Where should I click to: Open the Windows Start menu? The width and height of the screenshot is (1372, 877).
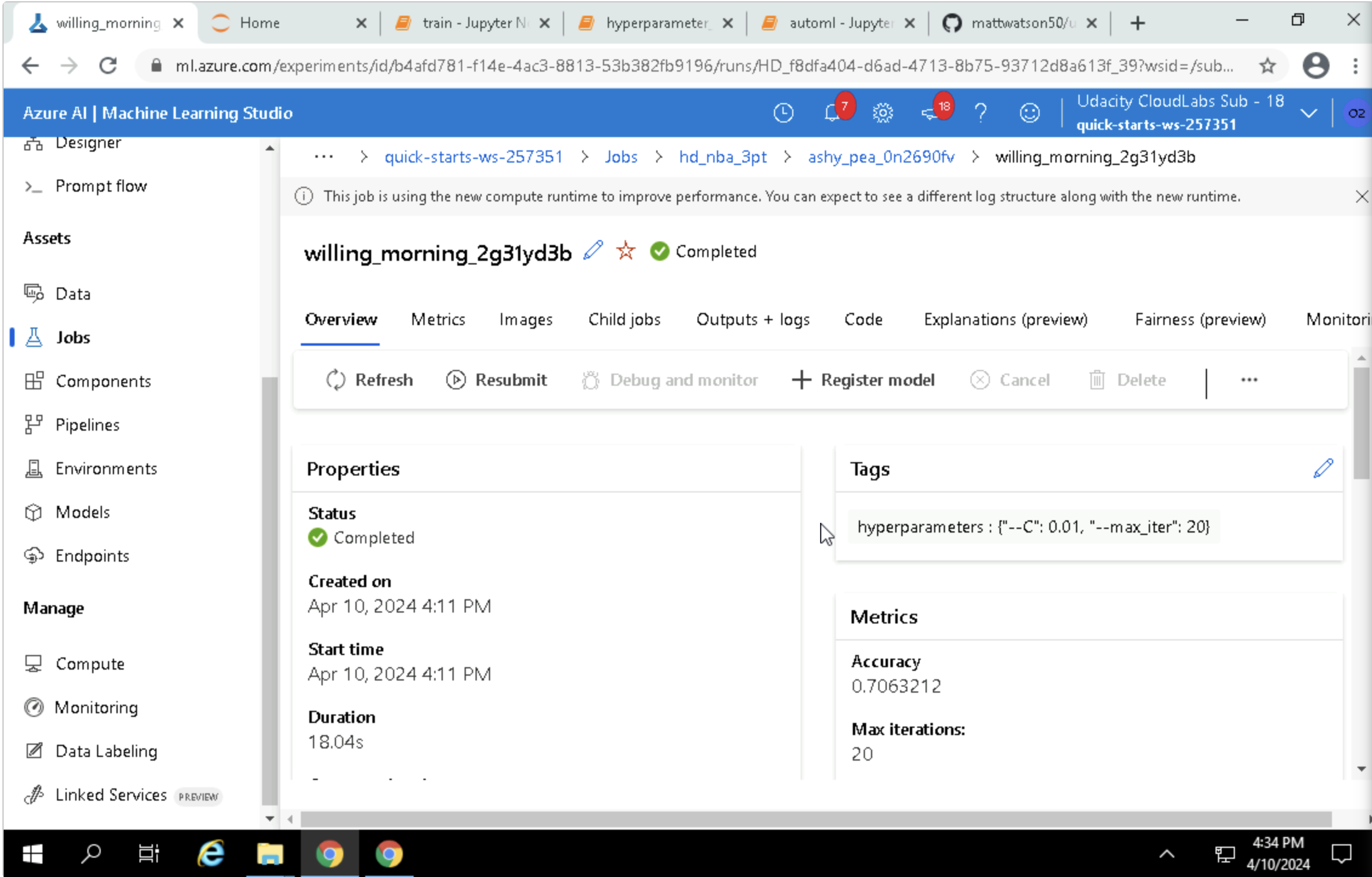[x=32, y=854]
